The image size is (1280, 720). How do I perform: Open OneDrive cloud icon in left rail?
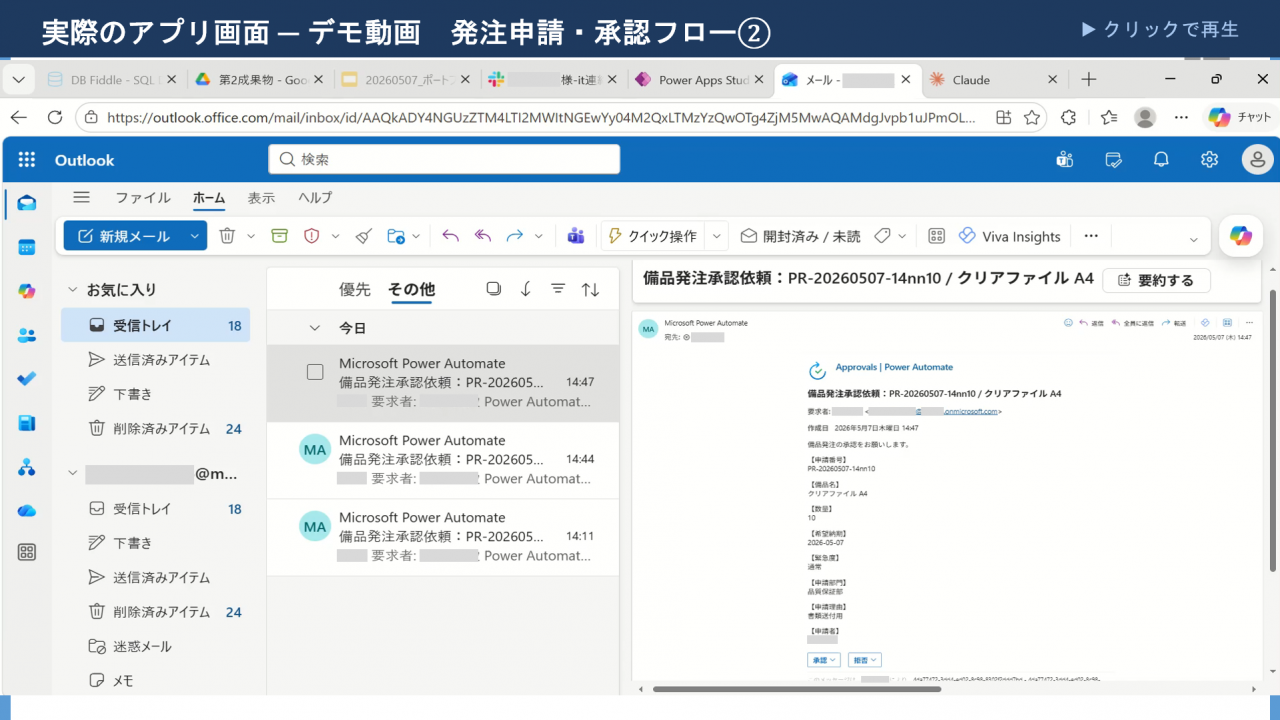tap(27, 510)
